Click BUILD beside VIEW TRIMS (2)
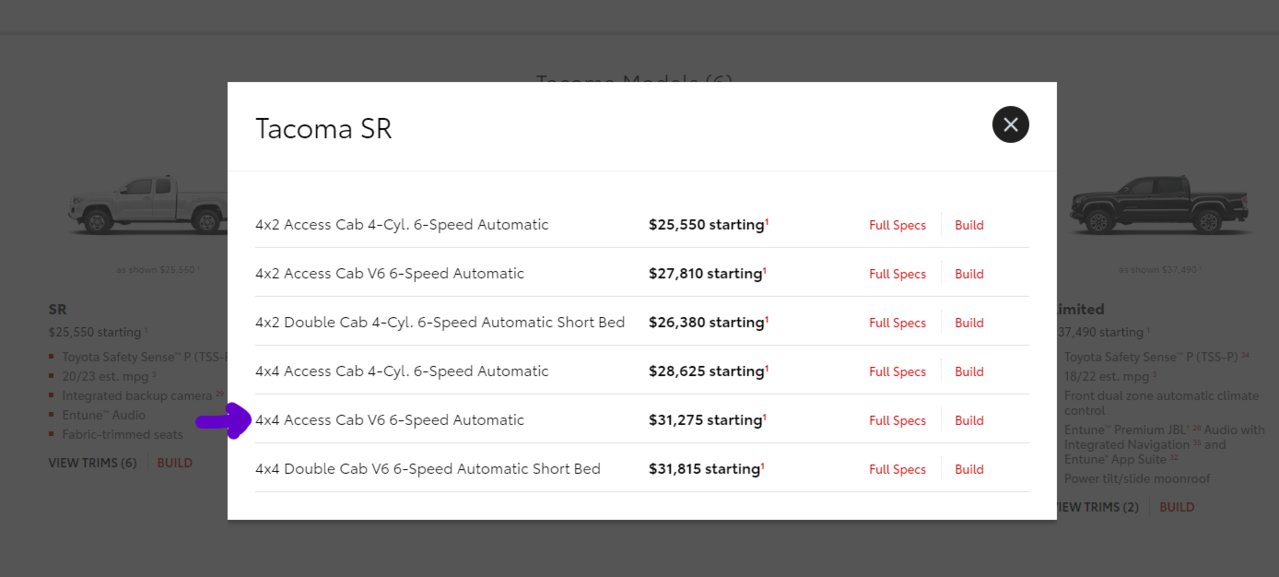 tap(1177, 507)
